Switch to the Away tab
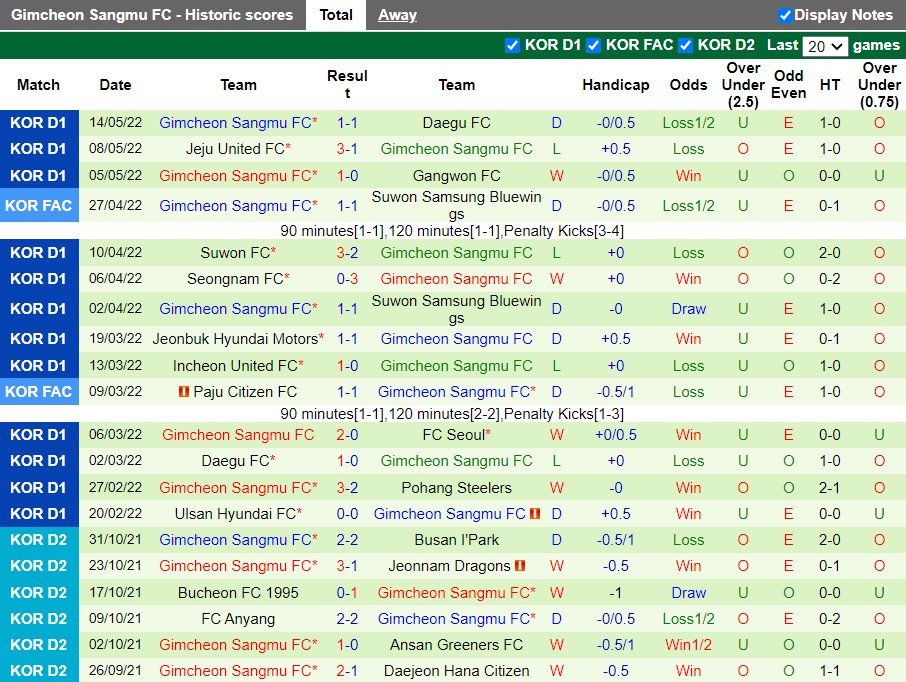The width and height of the screenshot is (906, 682). click(x=397, y=15)
